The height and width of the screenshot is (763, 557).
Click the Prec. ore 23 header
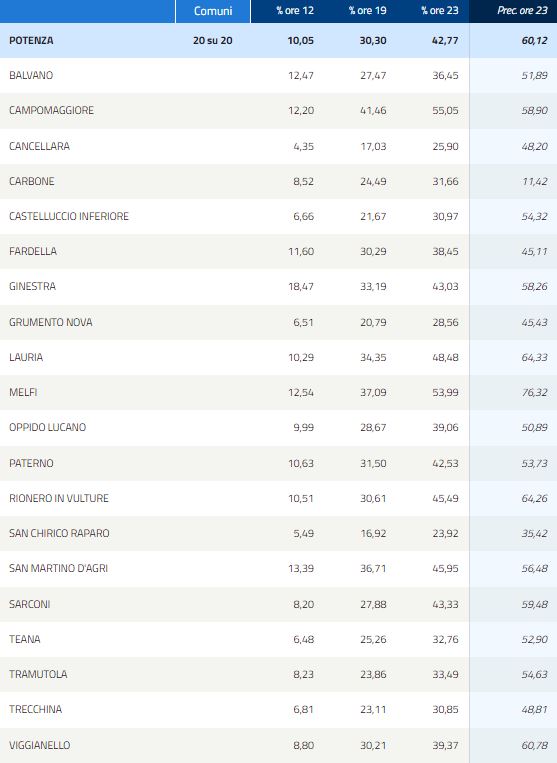[x=522, y=11]
